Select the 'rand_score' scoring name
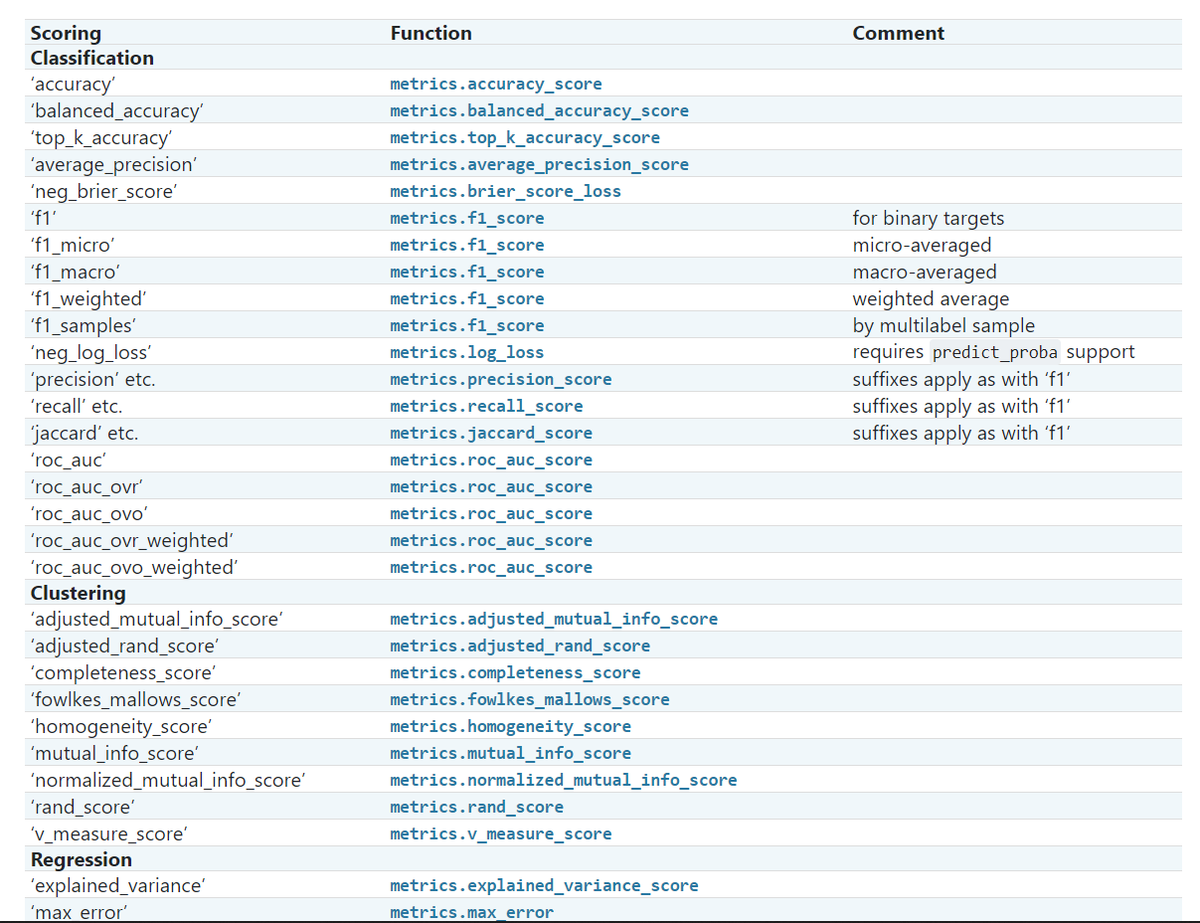 [83, 807]
